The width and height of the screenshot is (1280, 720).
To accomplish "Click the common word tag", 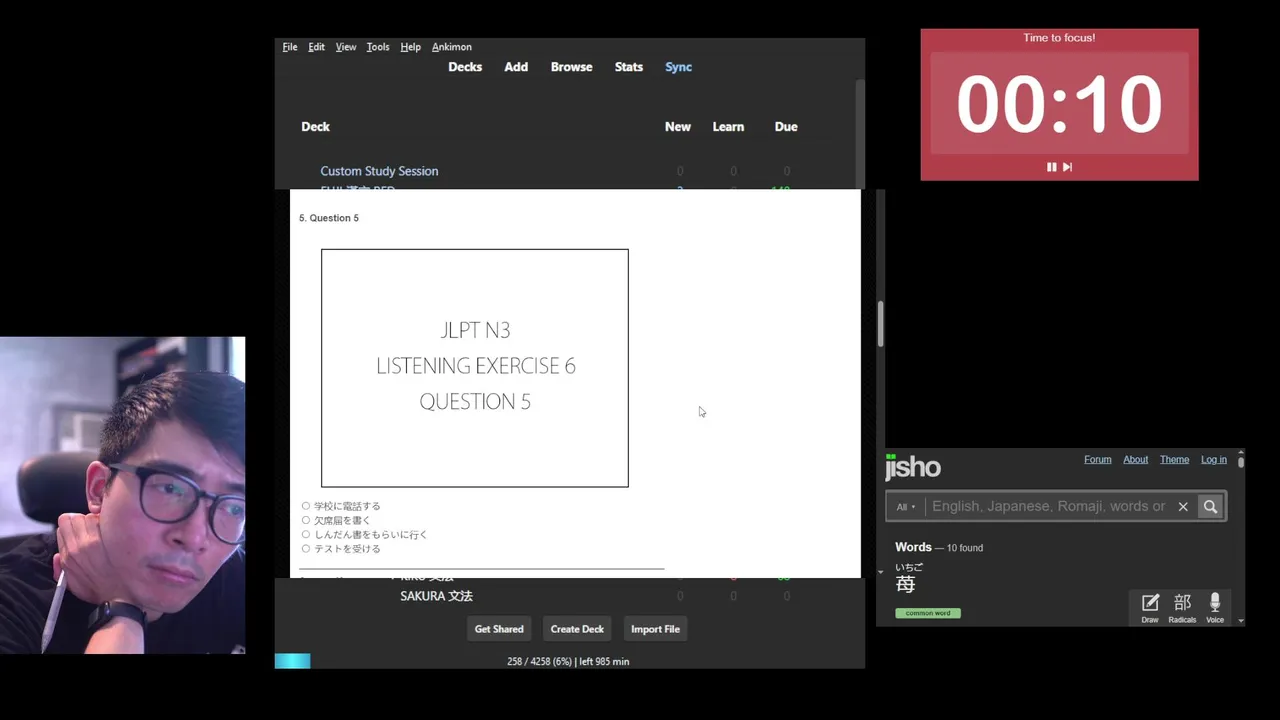I will [x=928, y=613].
